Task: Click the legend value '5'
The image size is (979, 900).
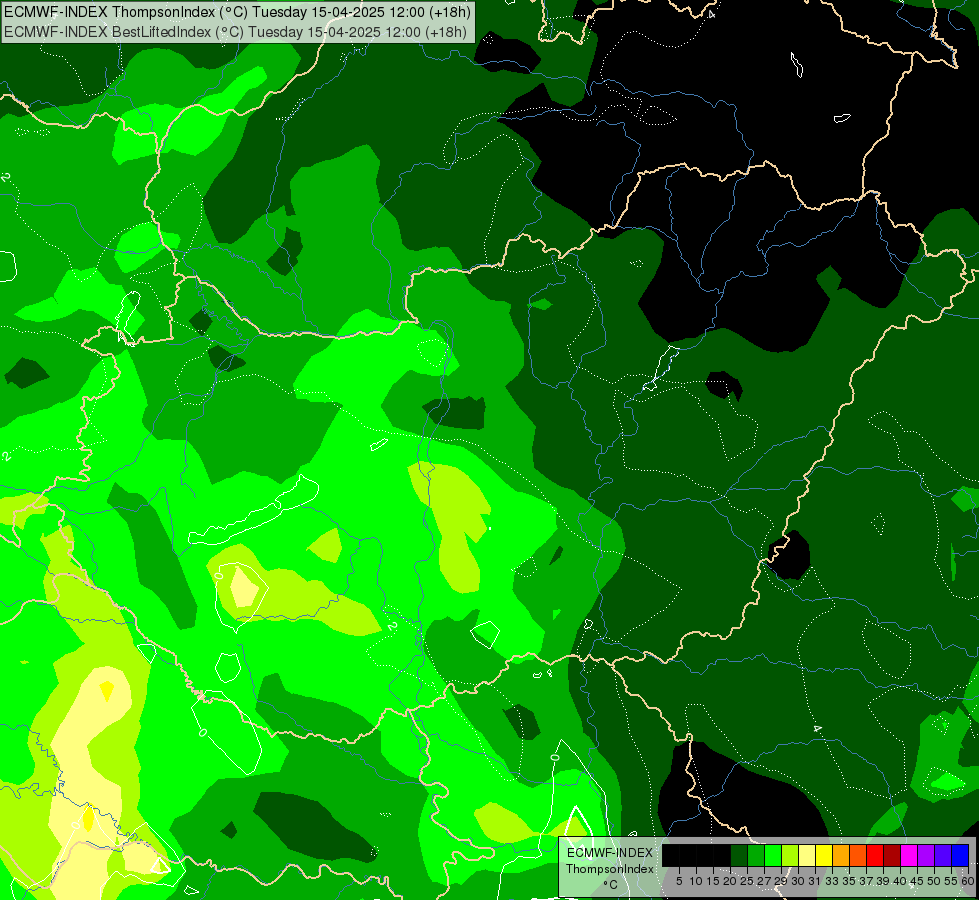Action: click(679, 881)
